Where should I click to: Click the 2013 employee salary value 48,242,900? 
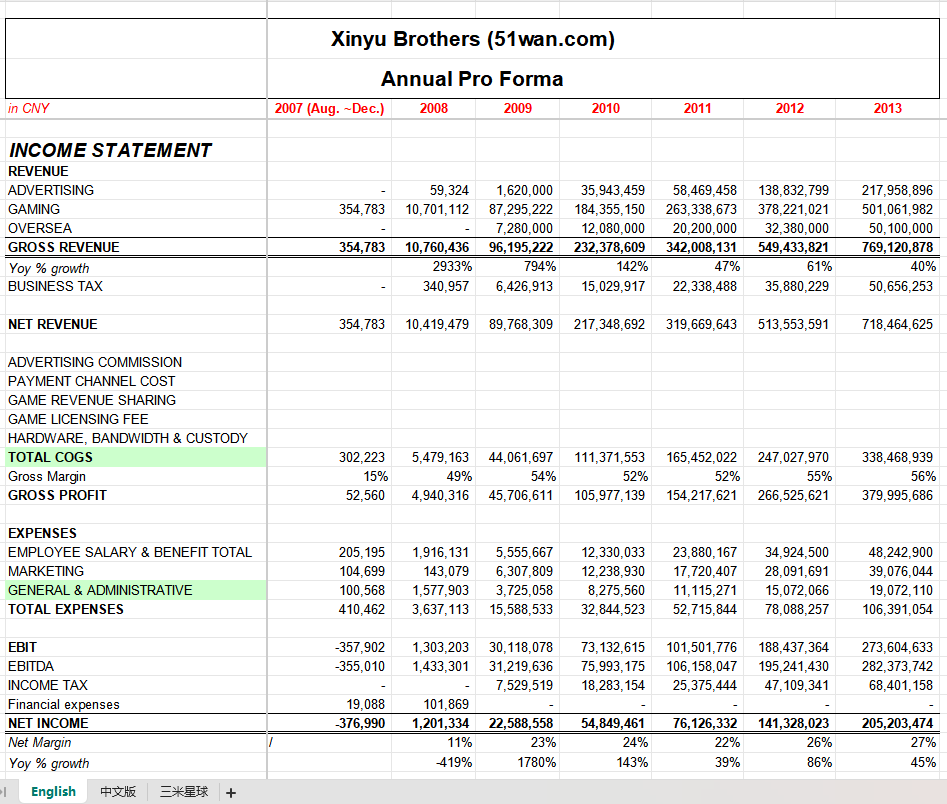pos(900,553)
